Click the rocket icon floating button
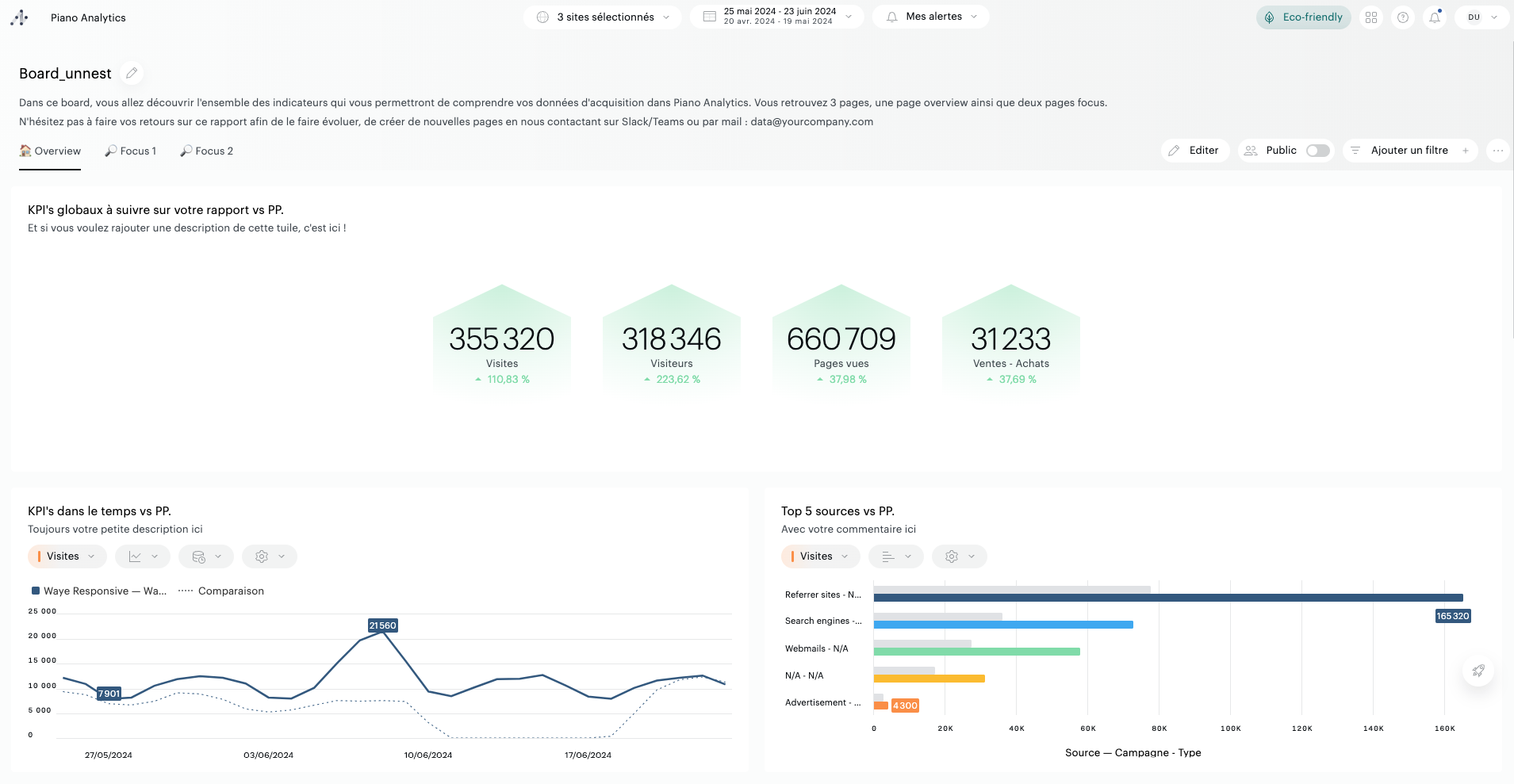Image resolution: width=1514 pixels, height=784 pixels. 1478,671
